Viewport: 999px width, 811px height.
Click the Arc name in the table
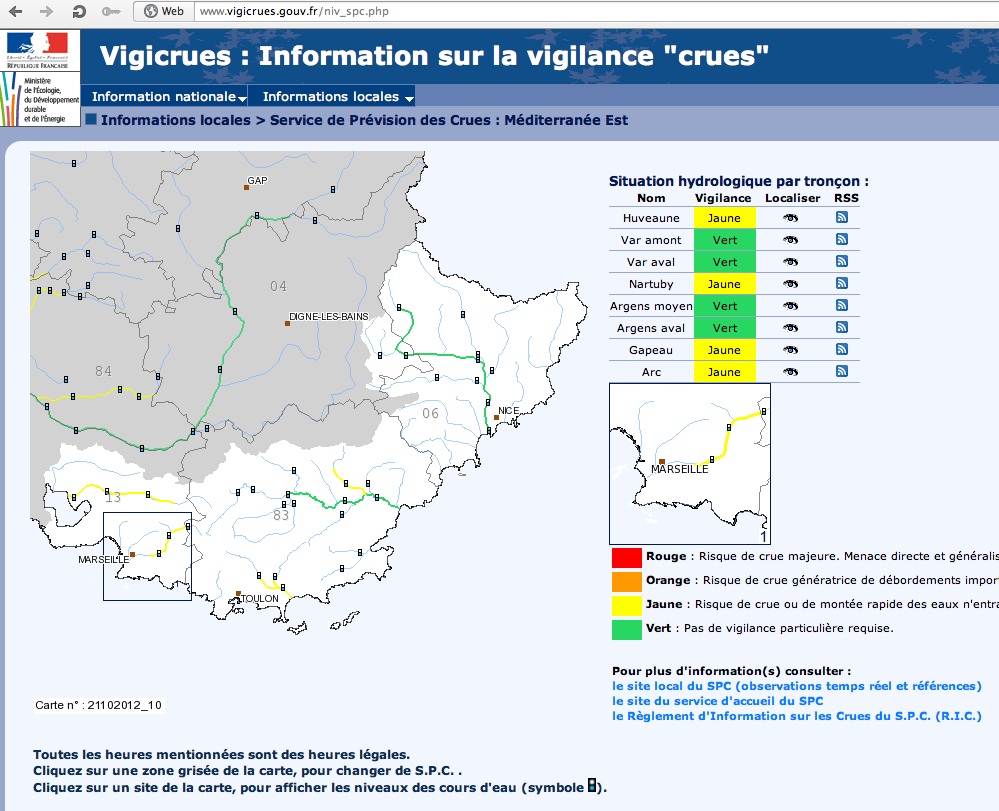tap(651, 372)
